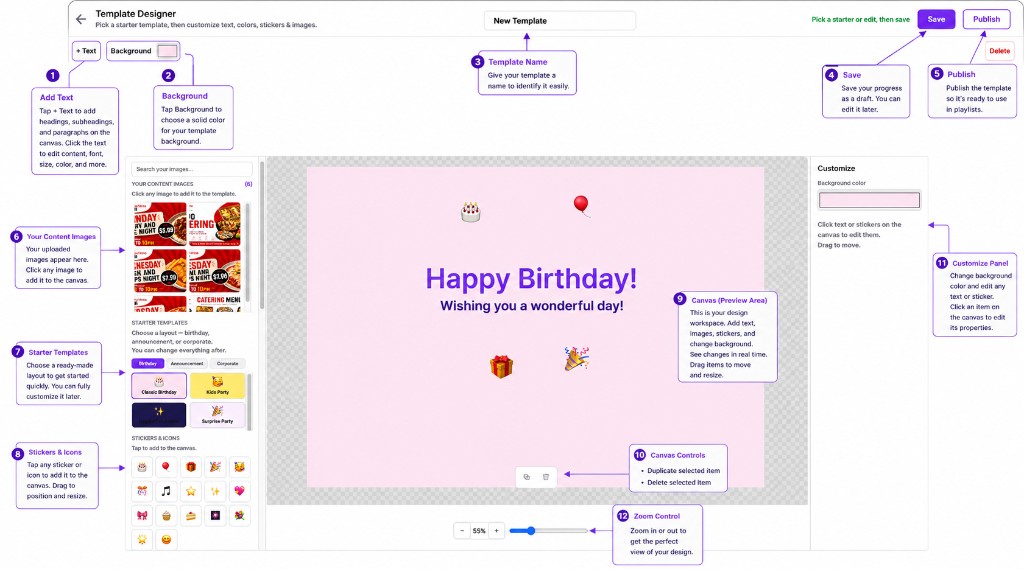Add the party popper sticker from the sticker grid
Image resolution: width=1024 pixels, height=569 pixels.
click(x=215, y=467)
